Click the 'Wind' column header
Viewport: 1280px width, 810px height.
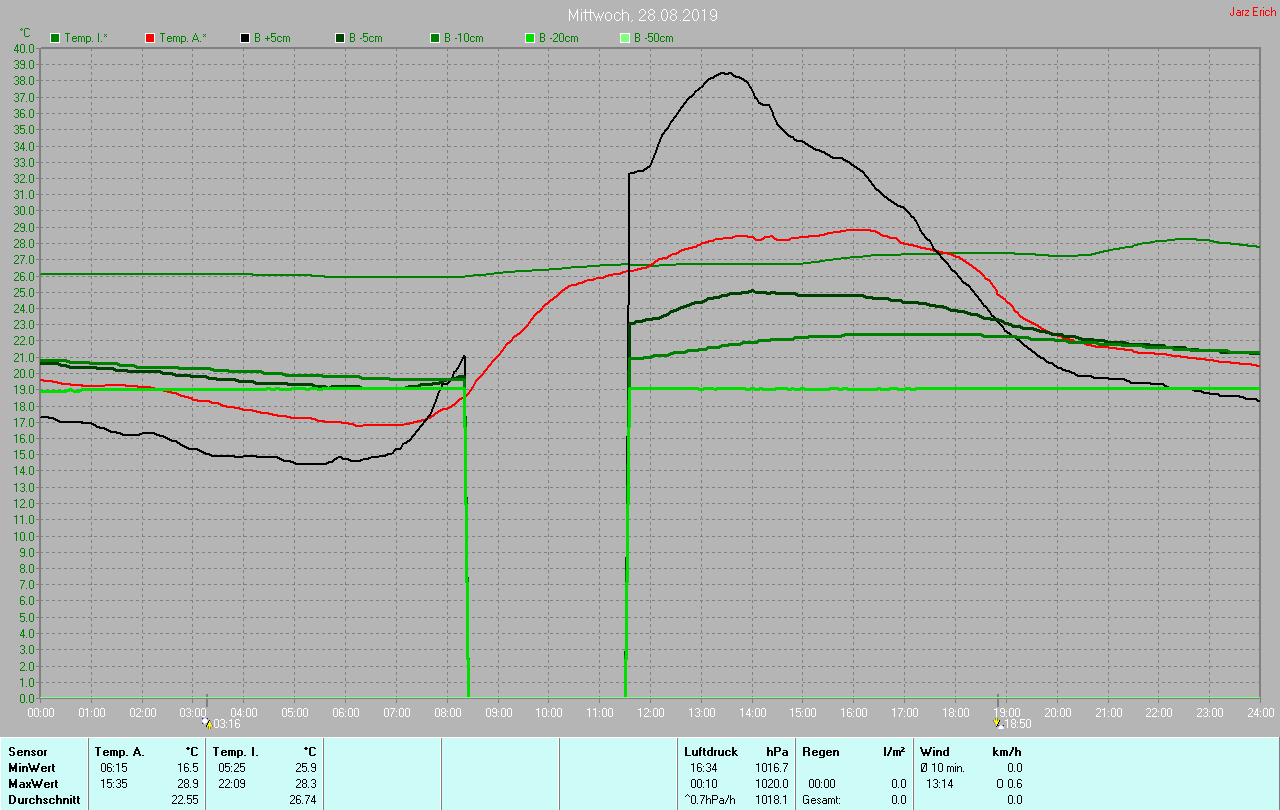(x=935, y=751)
